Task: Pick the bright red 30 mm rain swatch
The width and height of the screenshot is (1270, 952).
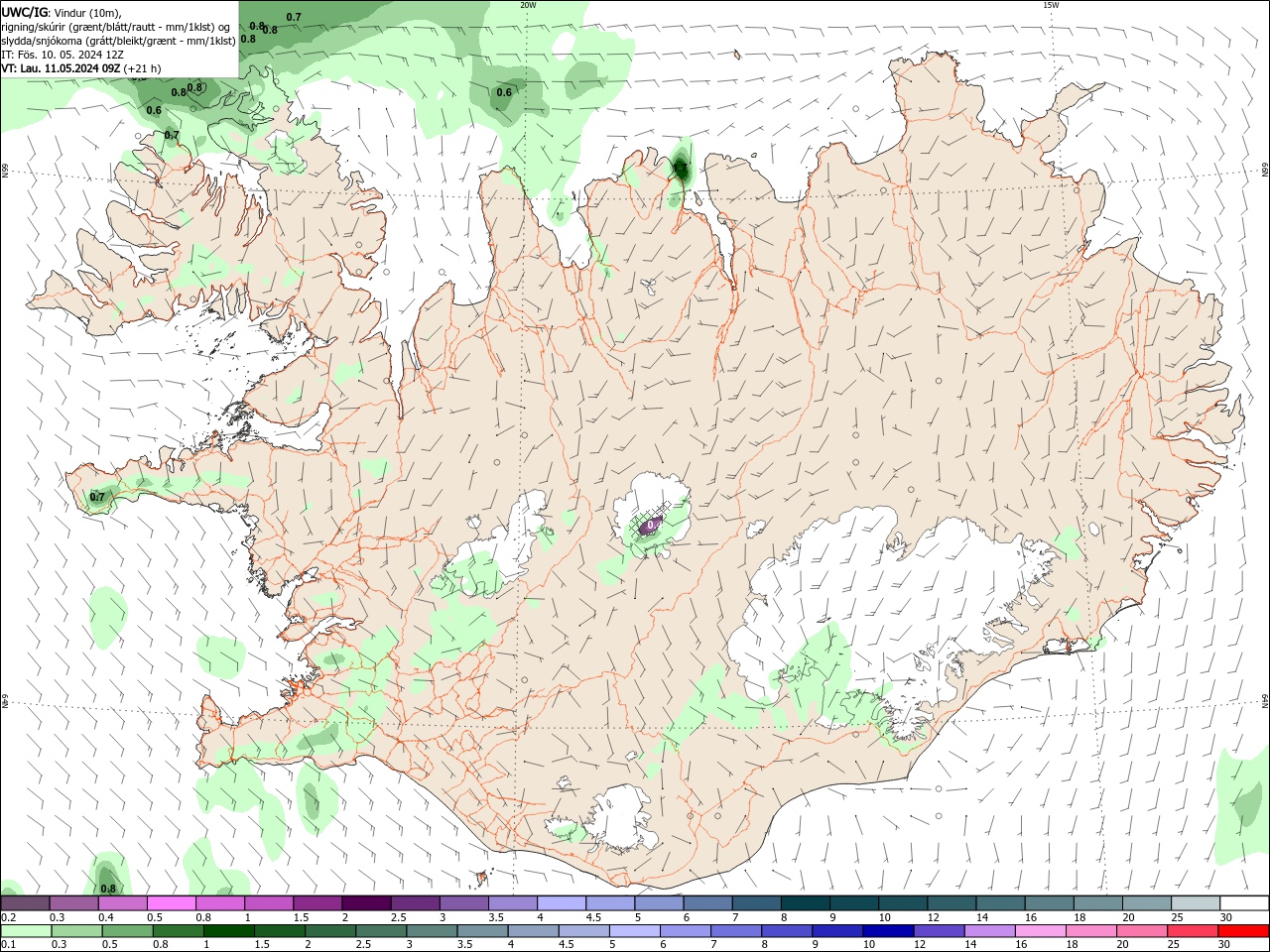Action: [x=1243, y=931]
